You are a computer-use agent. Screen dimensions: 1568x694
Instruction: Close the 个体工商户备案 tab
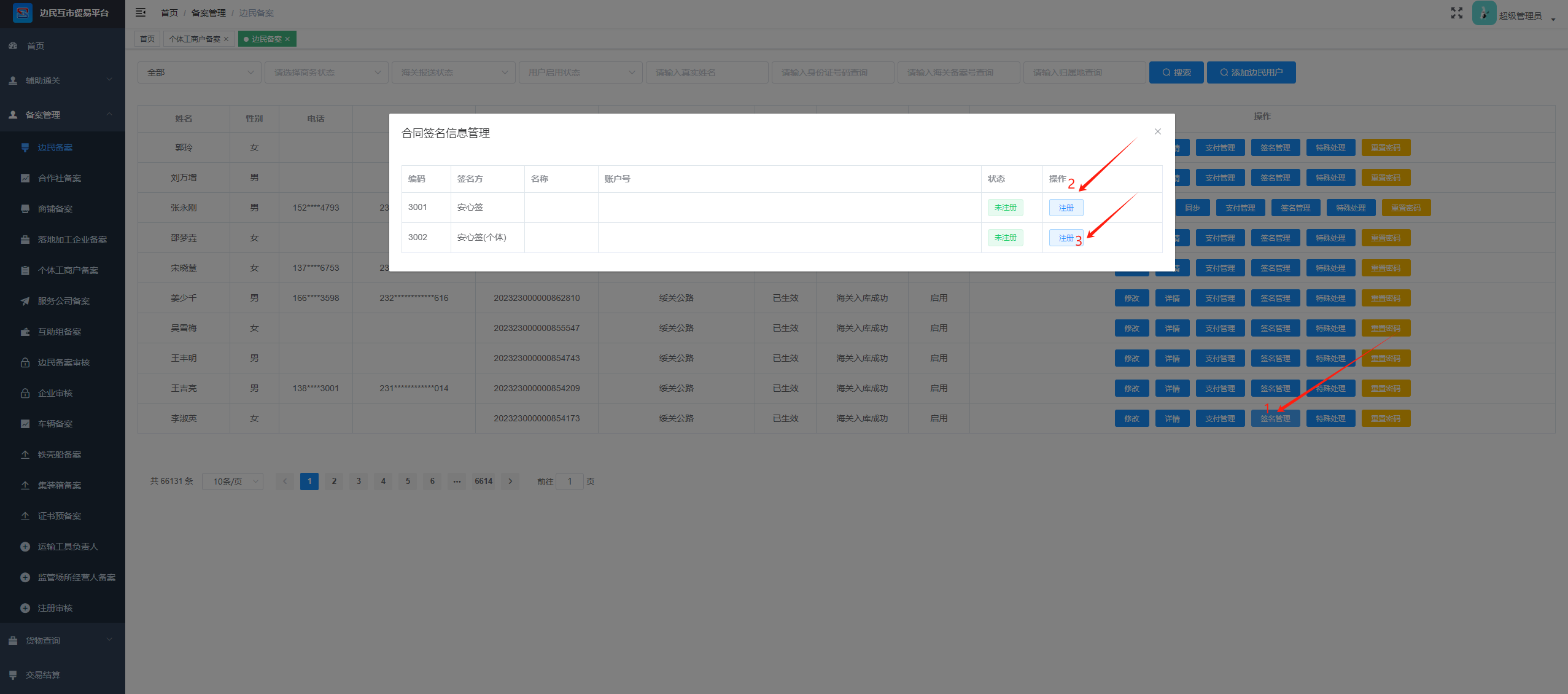click(x=227, y=39)
